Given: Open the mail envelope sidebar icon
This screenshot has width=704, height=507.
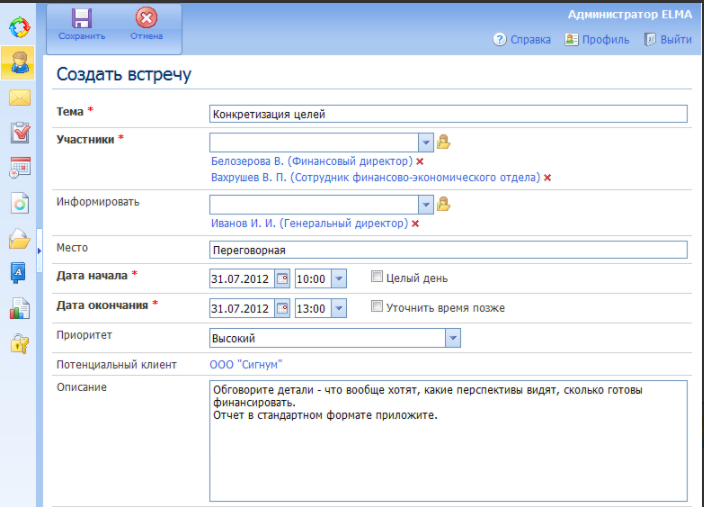Looking at the screenshot, I should tap(19, 98).
